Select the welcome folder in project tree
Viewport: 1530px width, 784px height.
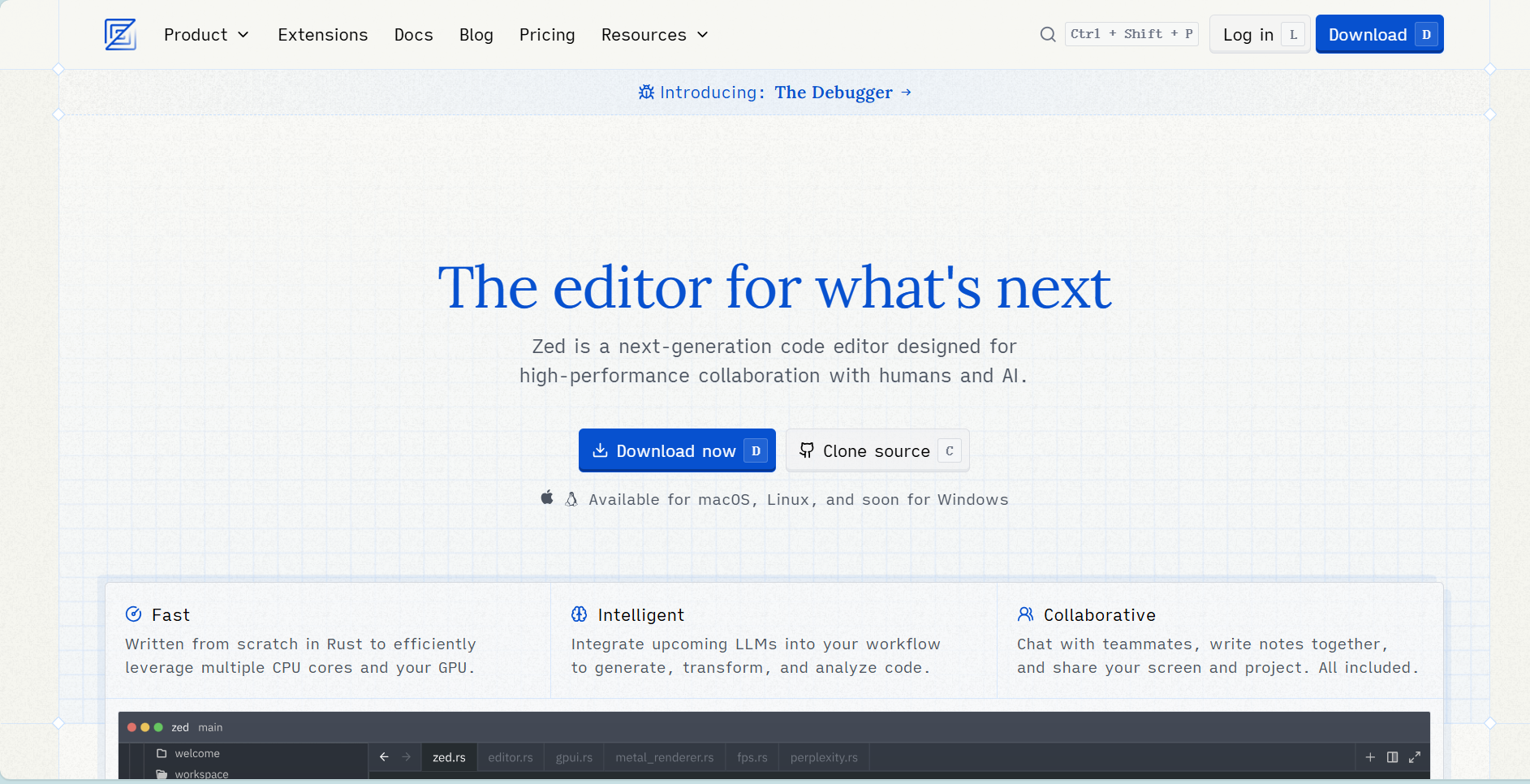197,754
